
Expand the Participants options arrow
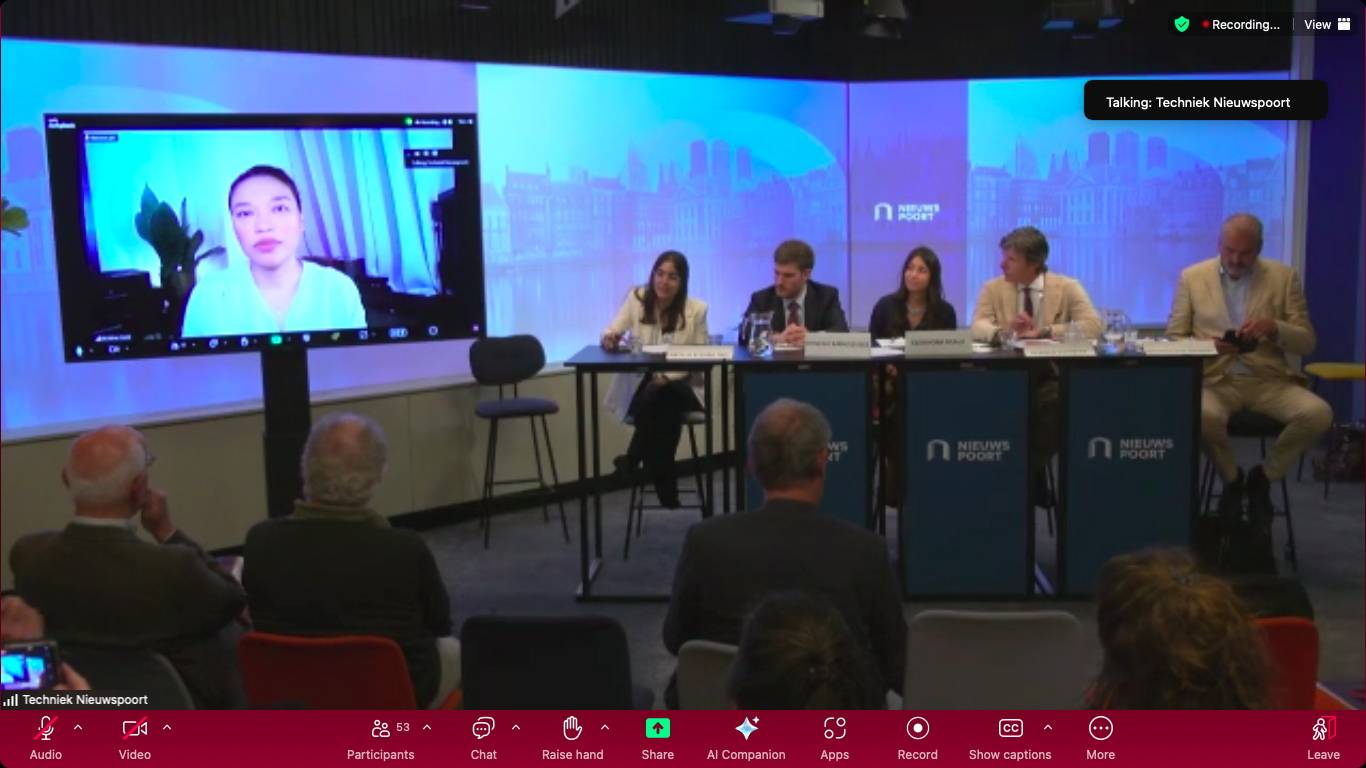(427, 727)
